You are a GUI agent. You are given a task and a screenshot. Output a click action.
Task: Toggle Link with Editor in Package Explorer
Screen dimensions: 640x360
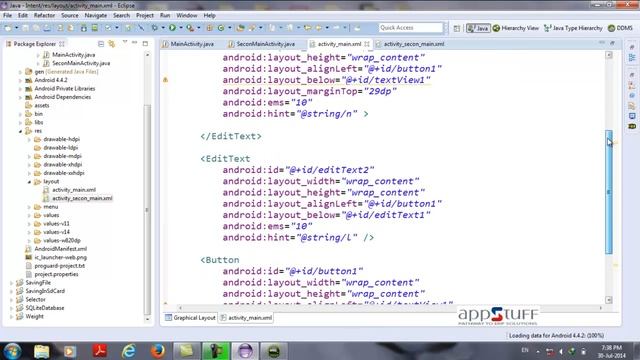[111, 44]
